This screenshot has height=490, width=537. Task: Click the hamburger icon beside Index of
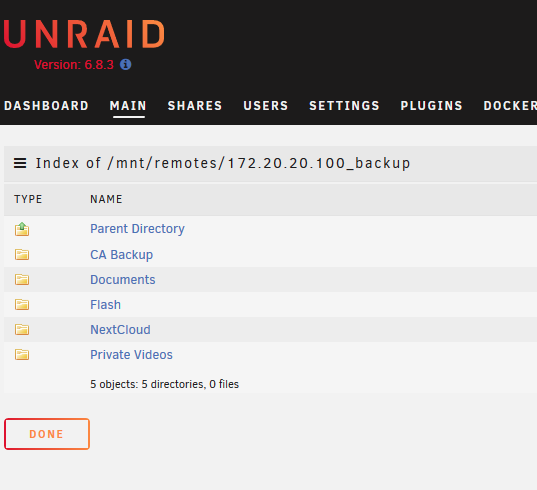click(x=20, y=163)
